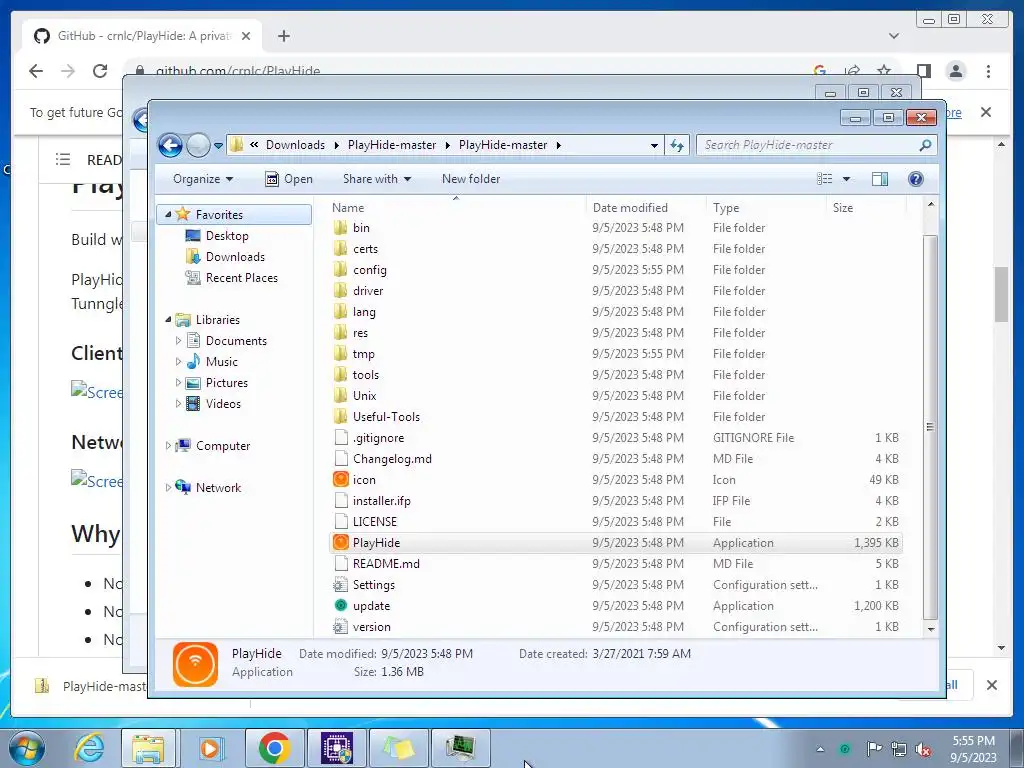Image resolution: width=1024 pixels, height=768 pixels.
Task: Click the Explorer Back navigation button
Action: [x=170, y=145]
